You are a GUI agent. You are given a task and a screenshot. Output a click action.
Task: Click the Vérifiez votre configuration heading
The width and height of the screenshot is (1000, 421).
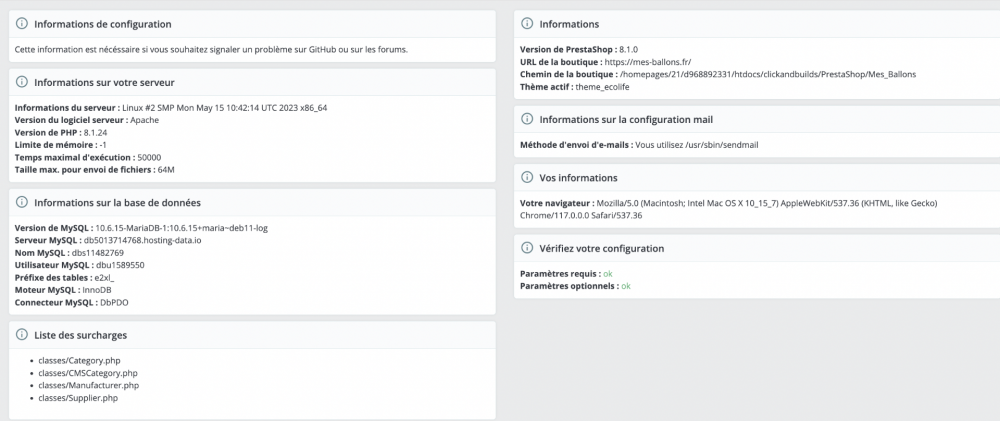tap(601, 248)
